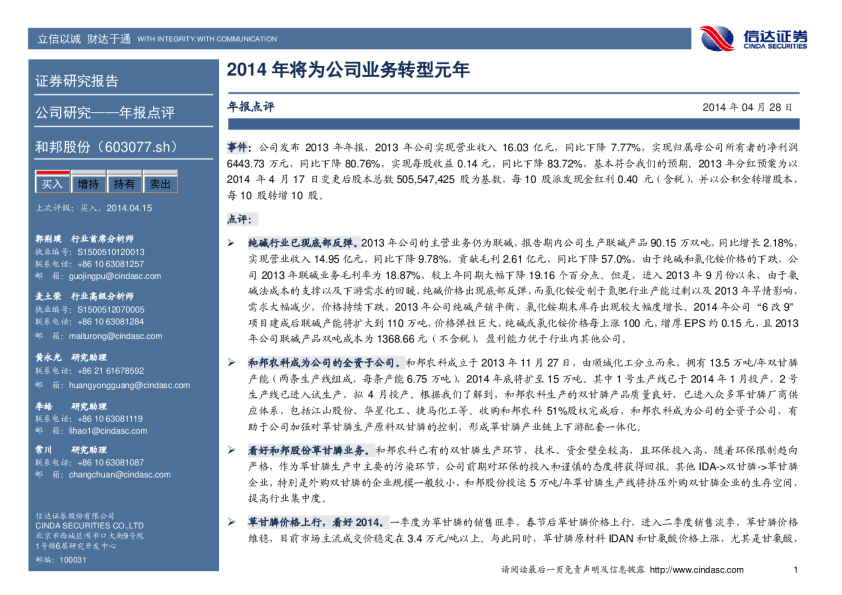Viewport: 842px width, 595px height.
Task: Select the 持有 rating box
Action: [124, 184]
